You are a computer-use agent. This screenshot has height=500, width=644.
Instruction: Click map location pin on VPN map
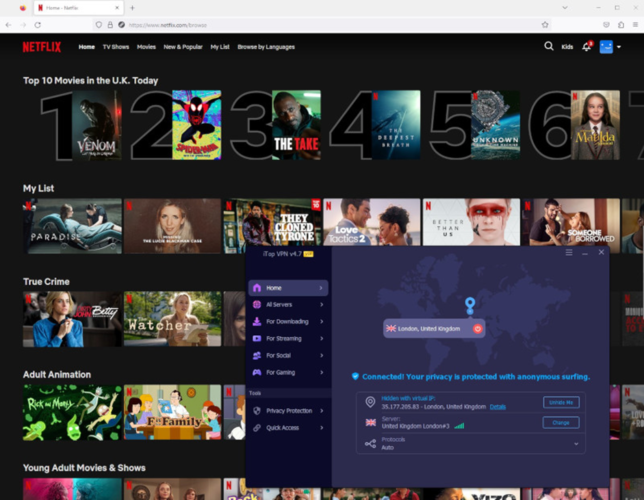pos(470,306)
